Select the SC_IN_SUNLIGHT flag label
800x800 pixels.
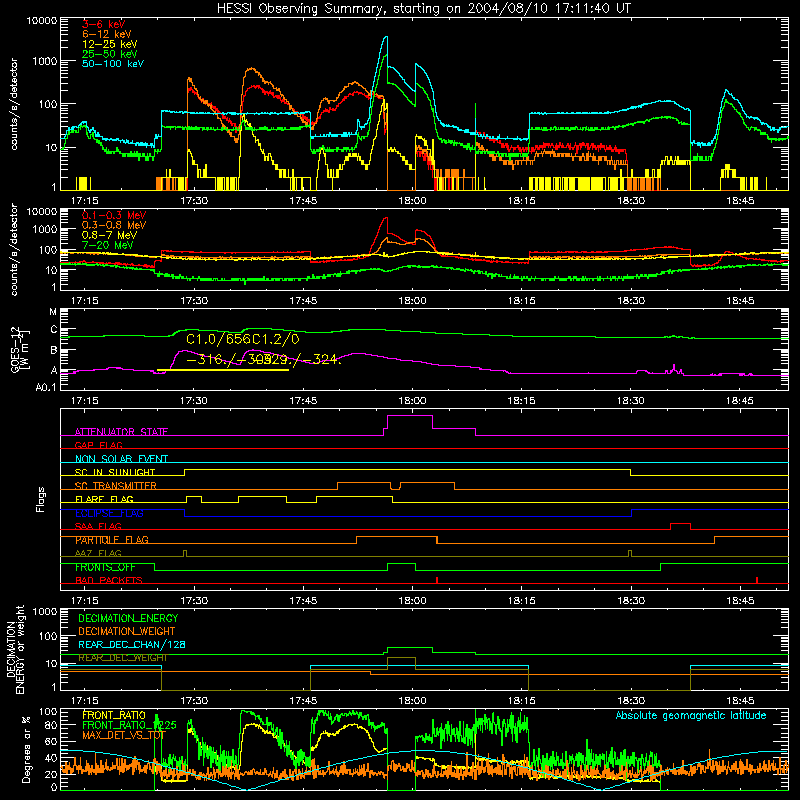tap(115, 472)
